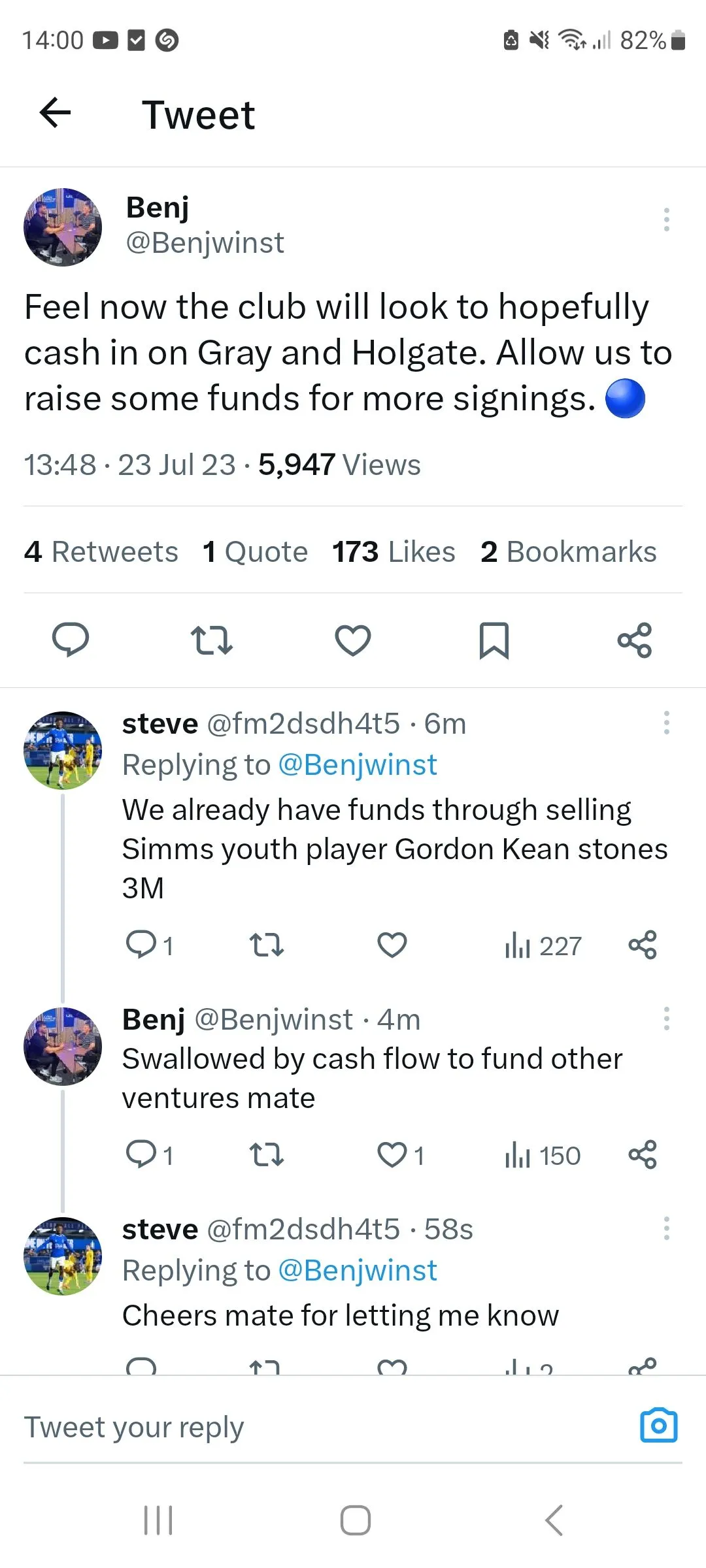
Task: Retweet Benj's 'Swallowed by cash flow' reply
Action: point(267,1154)
